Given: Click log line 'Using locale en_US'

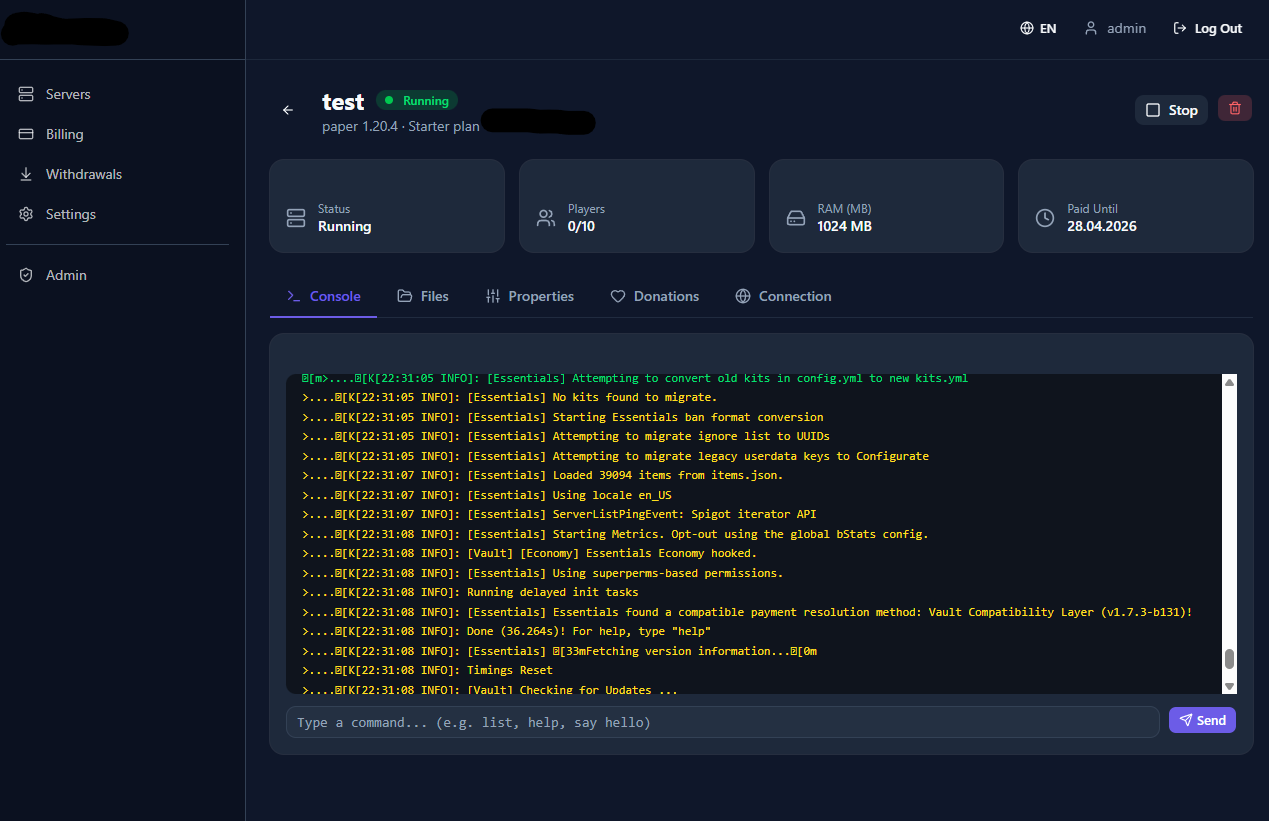Looking at the screenshot, I should click(x=486, y=495).
